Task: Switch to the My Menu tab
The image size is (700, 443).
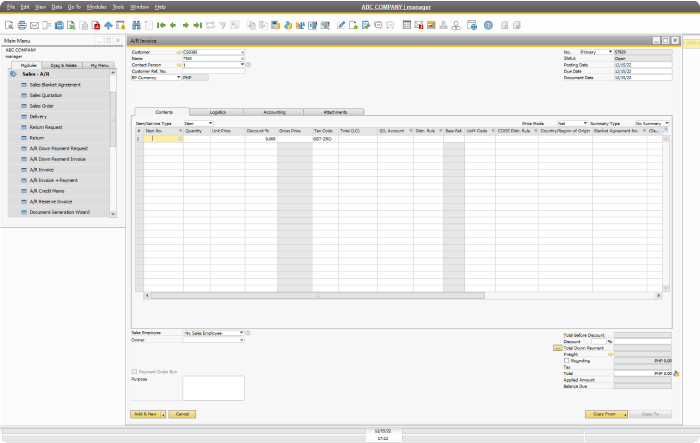Action: pyautogui.click(x=100, y=65)
